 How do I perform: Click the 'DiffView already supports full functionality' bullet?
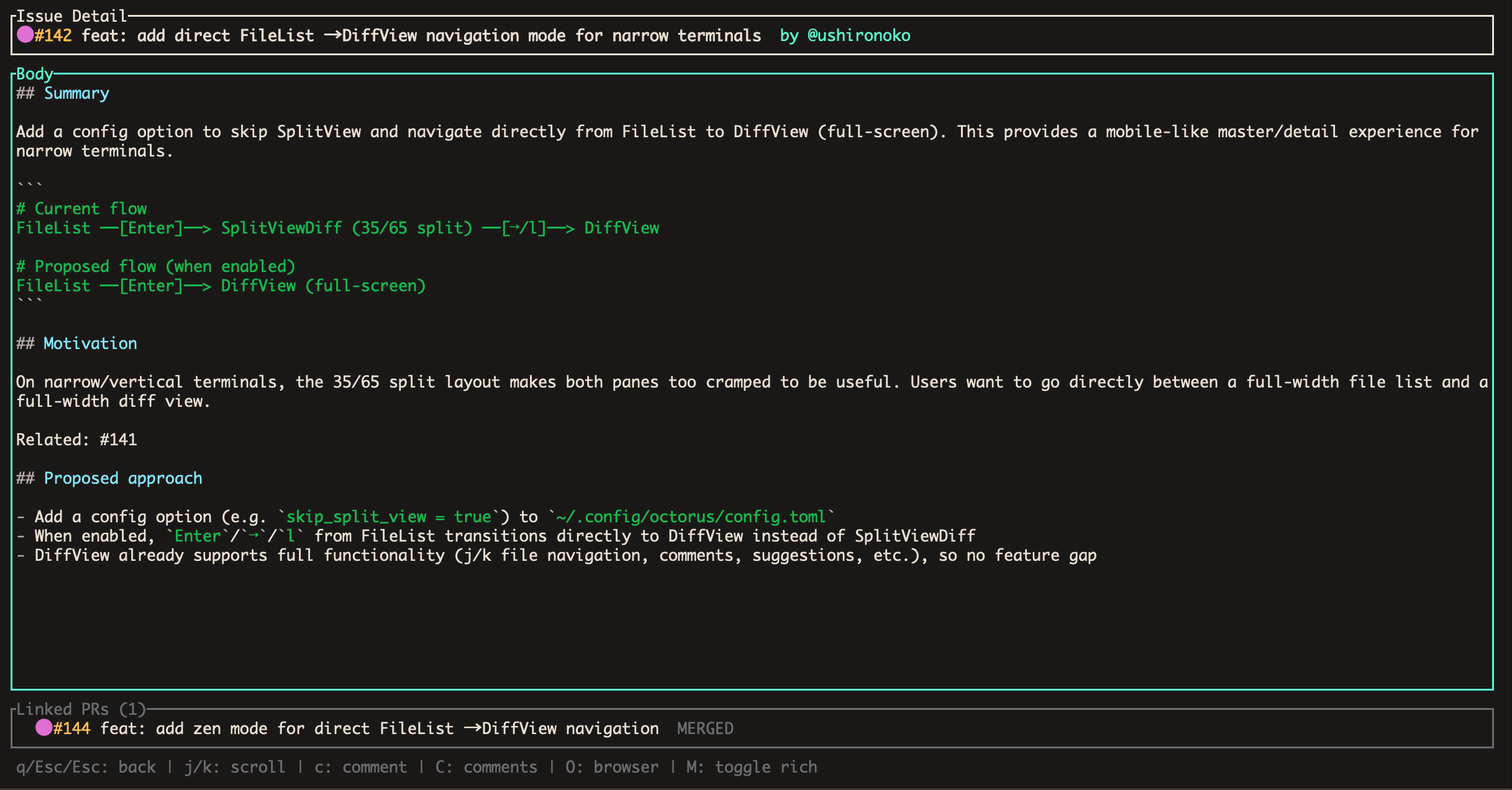557,555
